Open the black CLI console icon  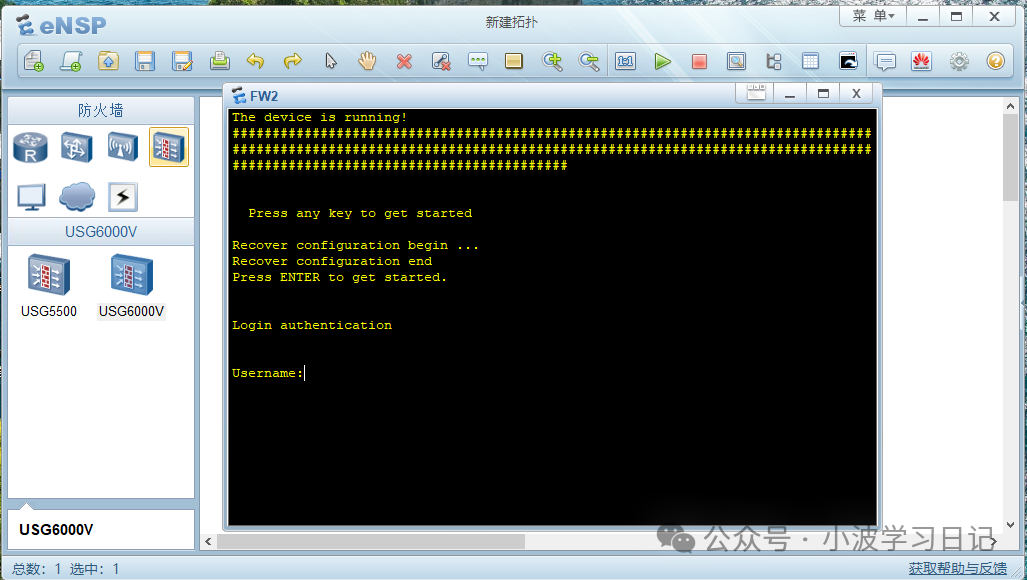(848, 62)
